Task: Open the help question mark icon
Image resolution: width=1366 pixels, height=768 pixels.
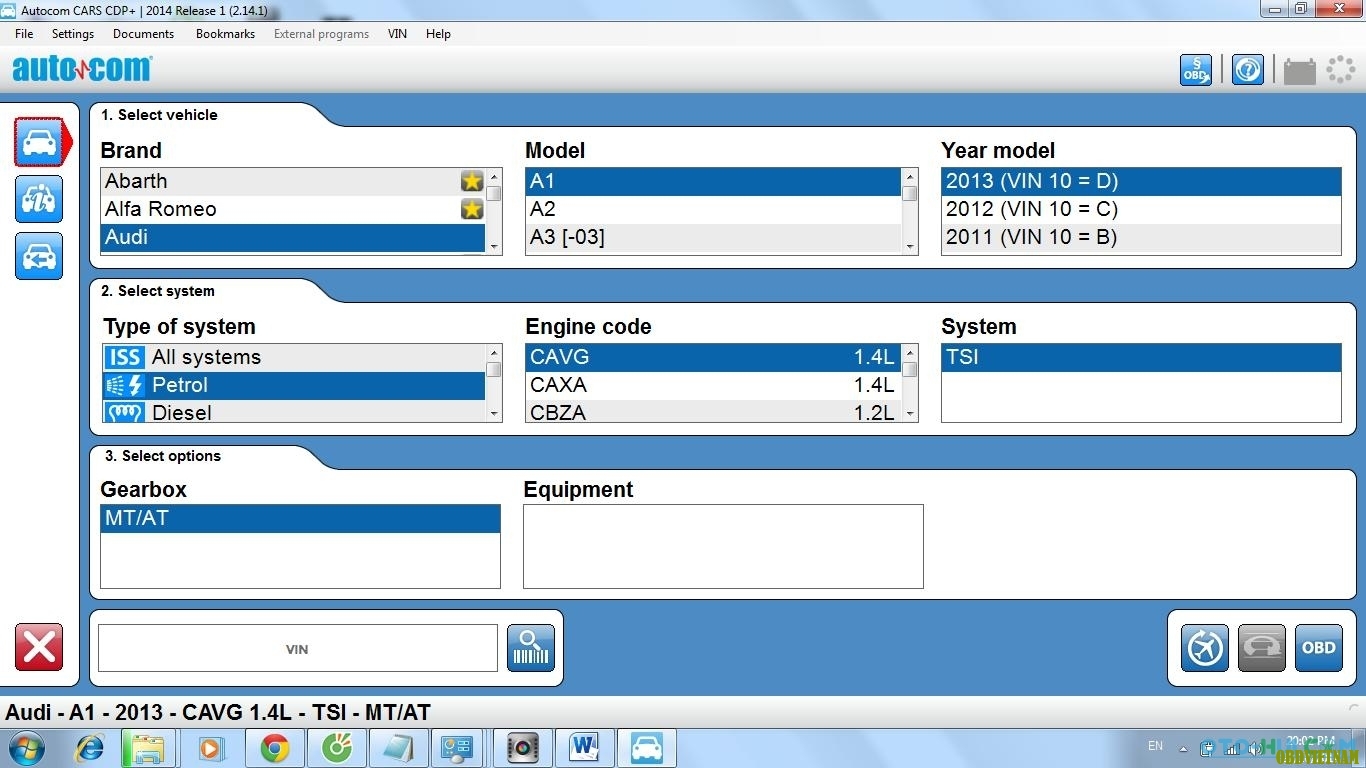Action: click(1248, 70)
